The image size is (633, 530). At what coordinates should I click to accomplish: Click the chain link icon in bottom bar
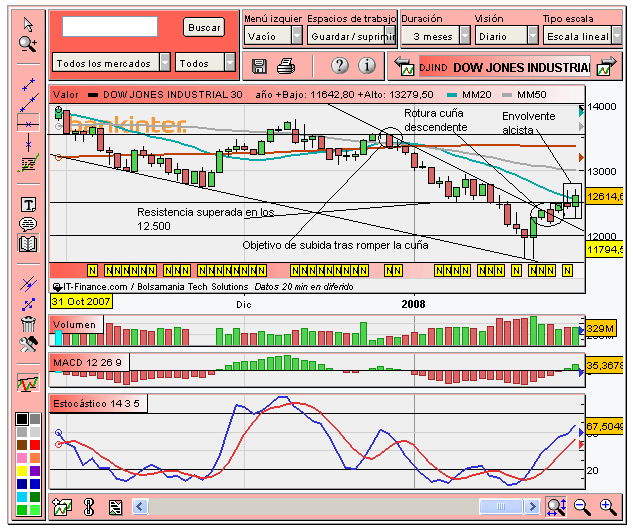pos(89,507)
